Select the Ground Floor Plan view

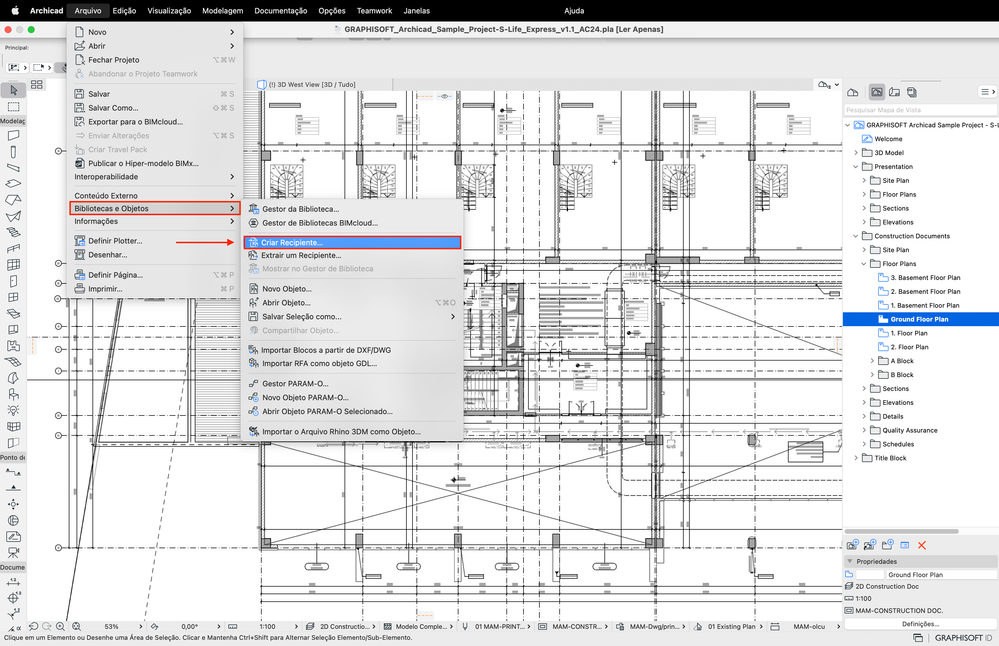(920, 319)
